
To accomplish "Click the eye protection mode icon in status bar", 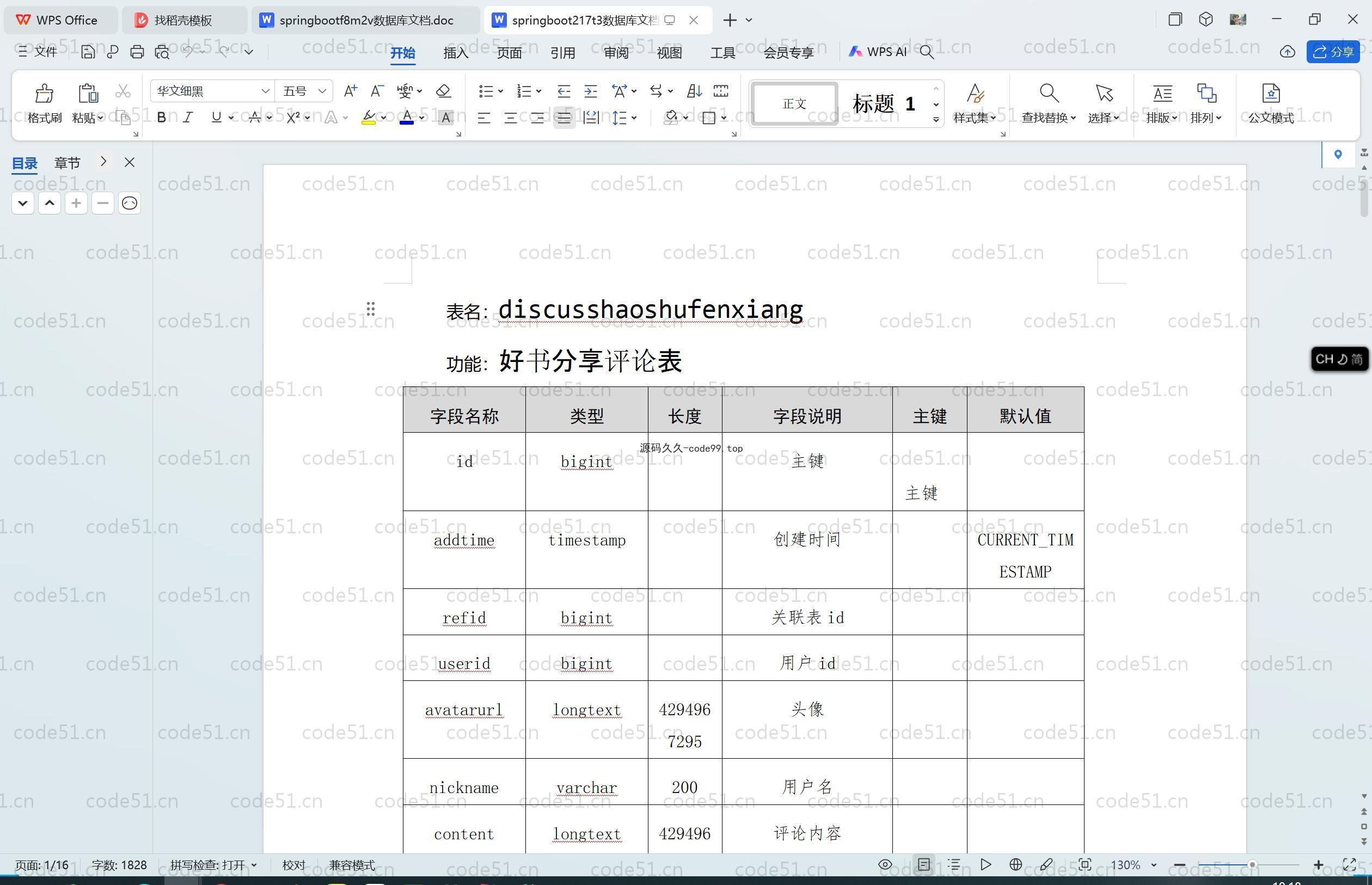I will (x=885, y=864).
